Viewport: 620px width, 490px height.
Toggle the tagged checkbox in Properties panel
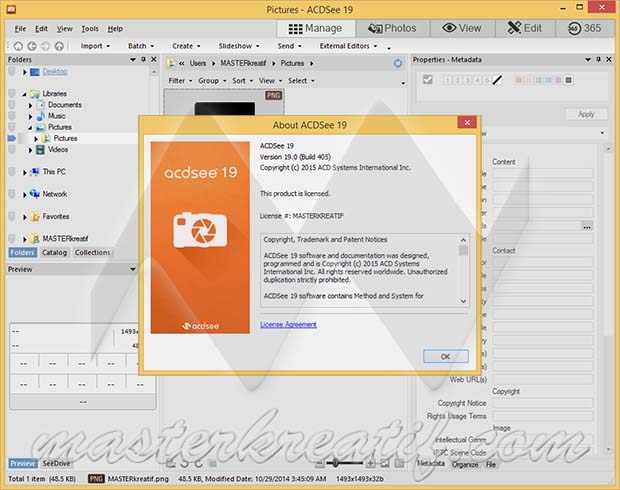click(x=427, y=80)
